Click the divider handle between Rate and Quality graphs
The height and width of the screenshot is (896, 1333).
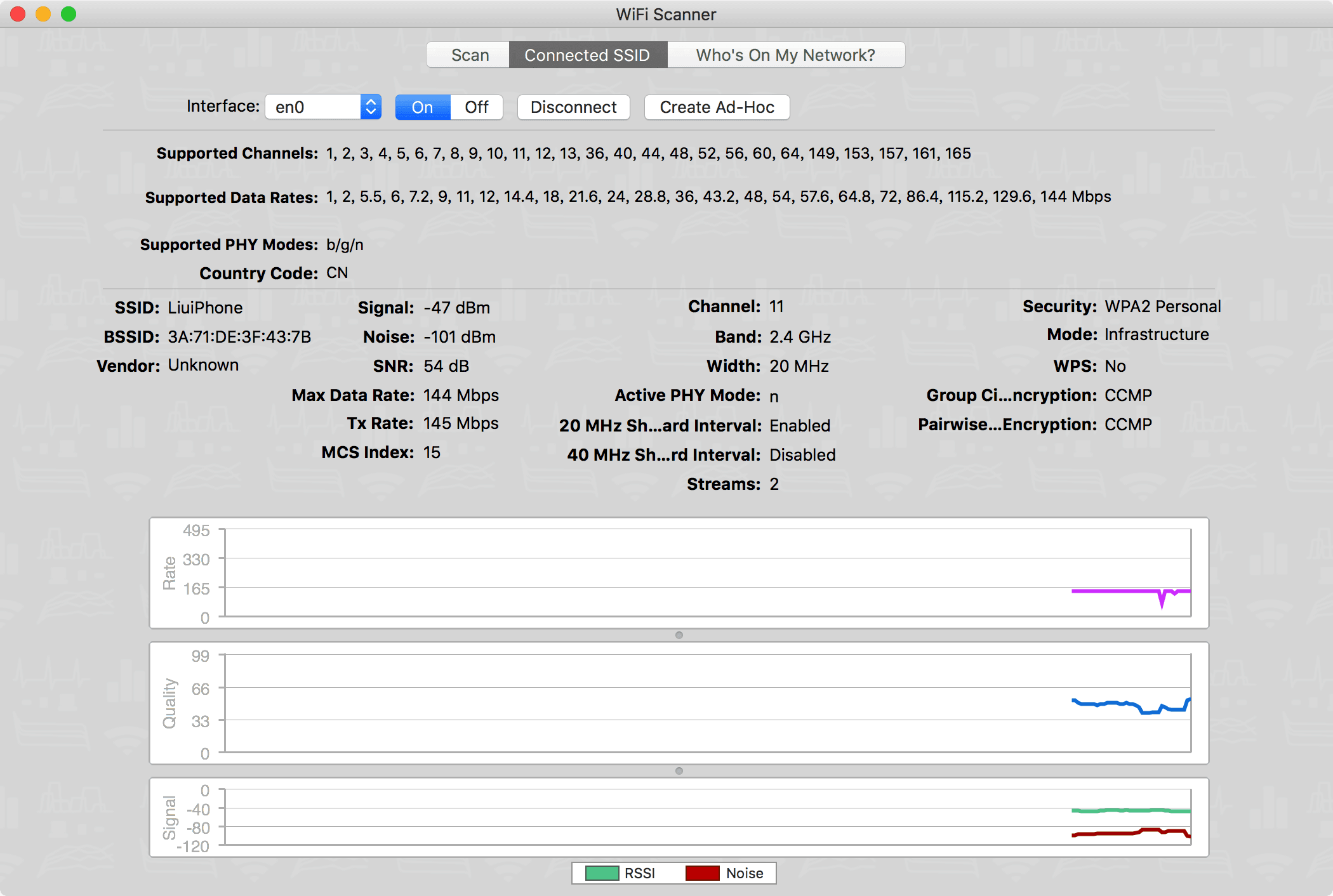pos(679,635)
